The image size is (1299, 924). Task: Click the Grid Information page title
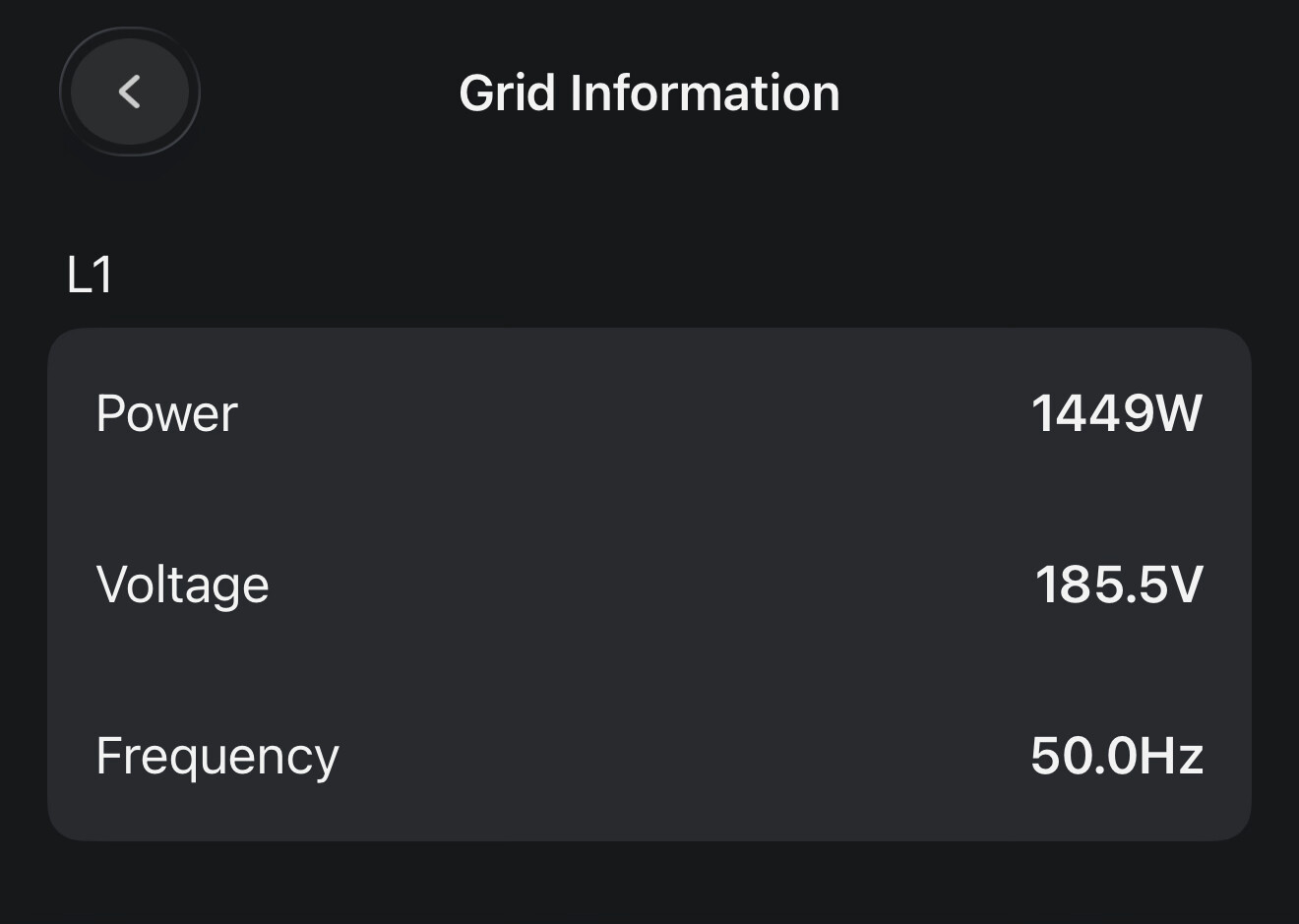[x=649, y=93]
